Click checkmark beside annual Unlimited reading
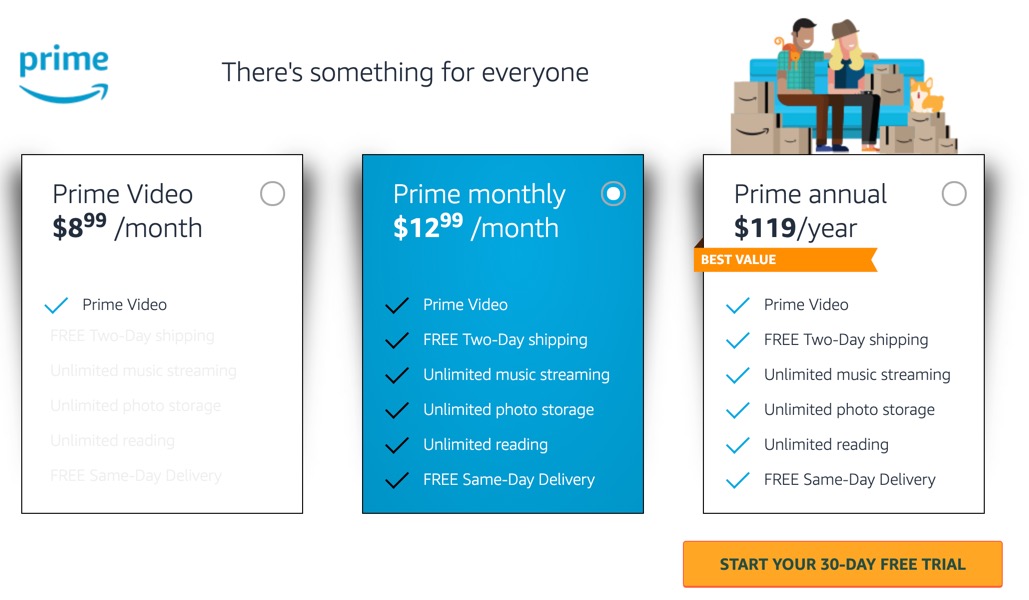This screenshot has height=600, width=1029. tap(738, 445)
